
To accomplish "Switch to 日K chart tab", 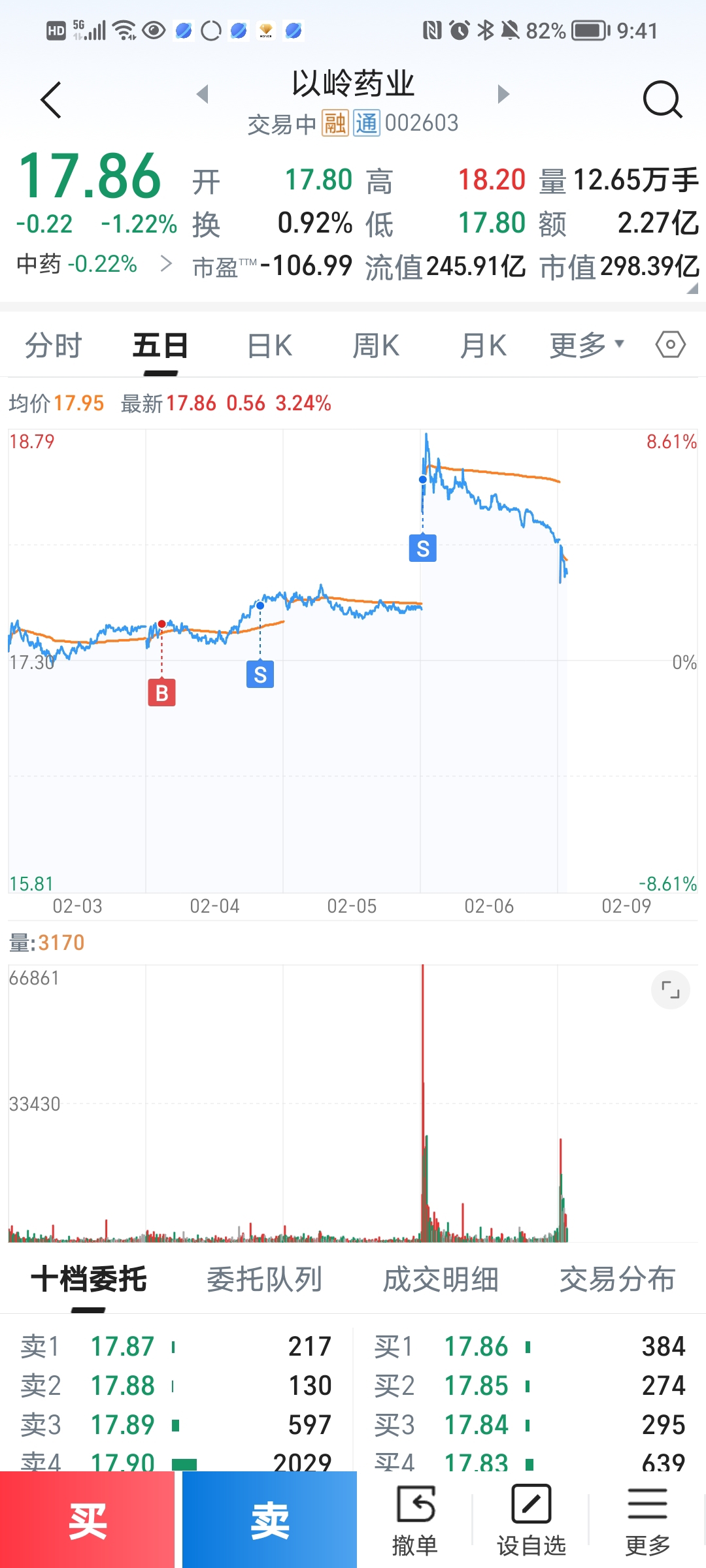I will [270, 345].
